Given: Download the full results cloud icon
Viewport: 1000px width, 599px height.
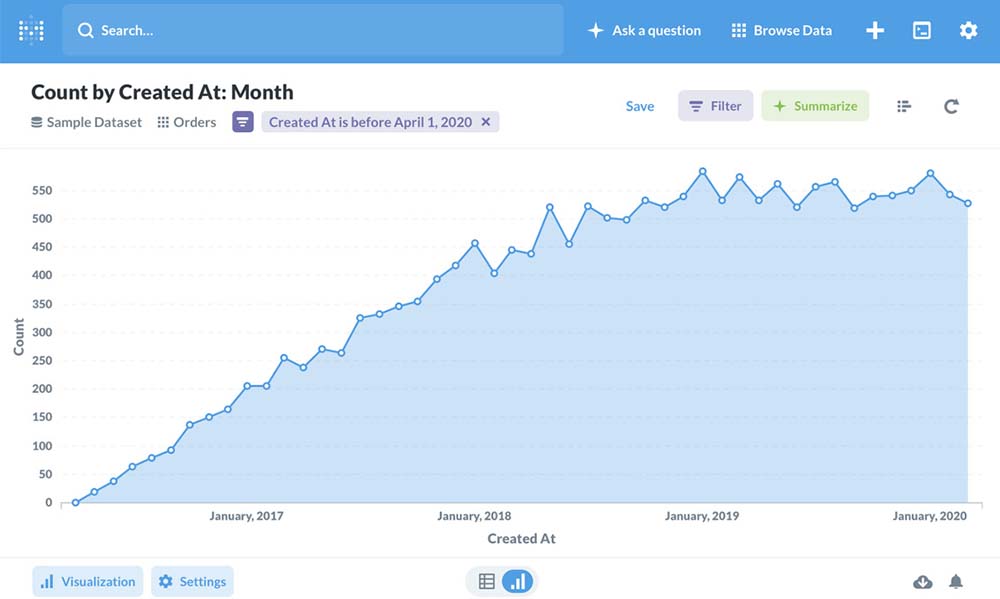Looking at the screenshot, I should [x=923, y=582].
